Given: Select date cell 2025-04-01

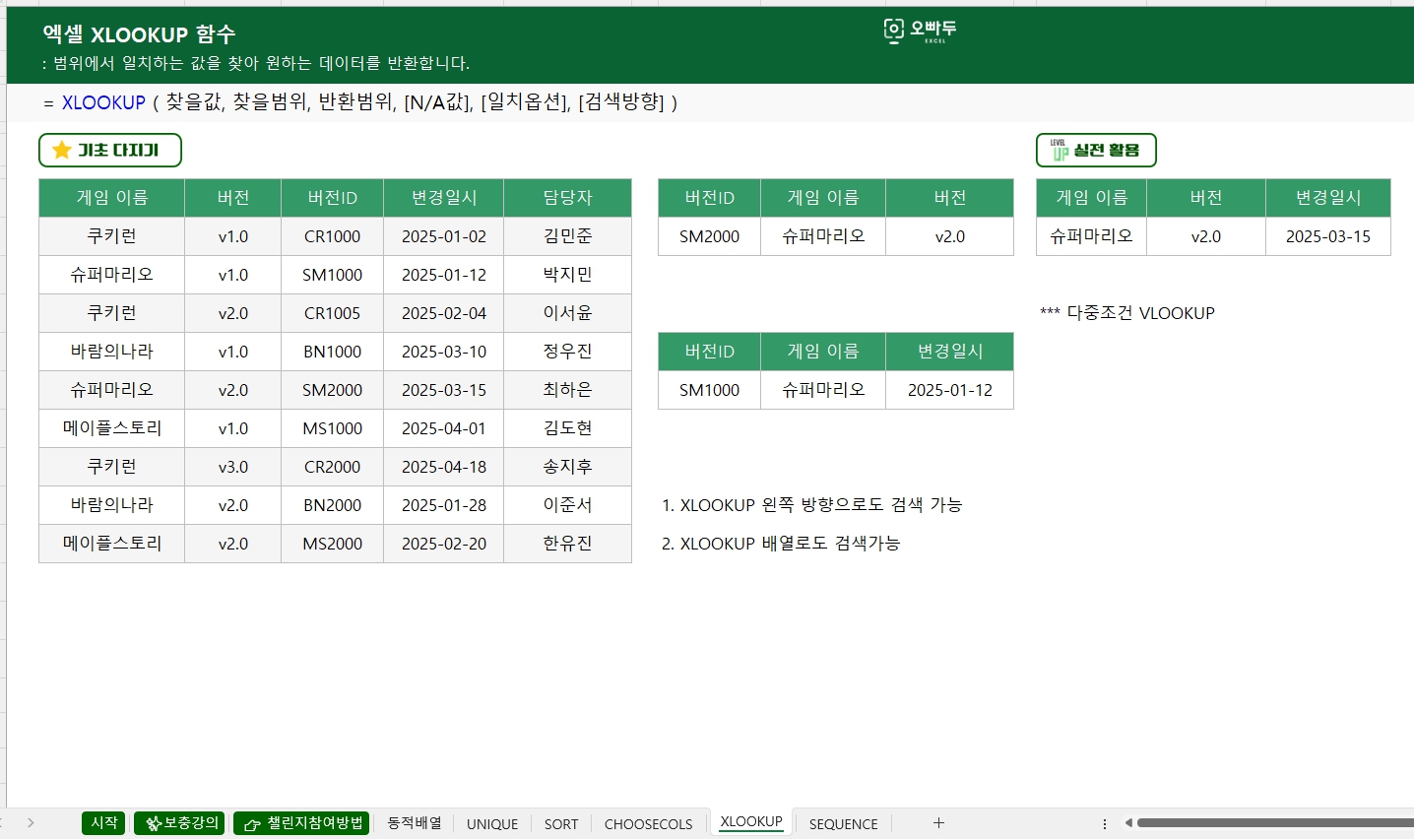Looking at the screenshot, I should [443, 428].
